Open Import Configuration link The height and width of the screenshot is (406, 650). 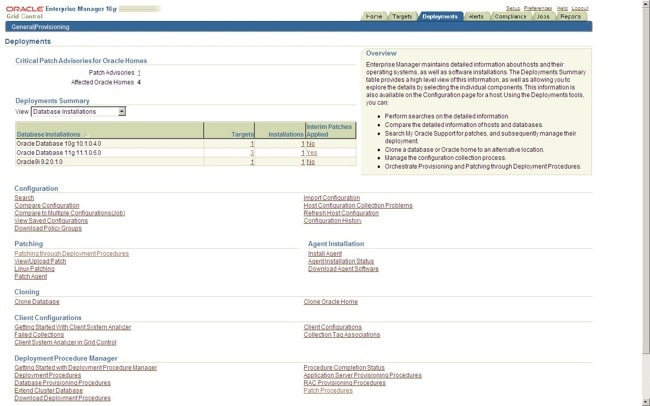(332, 198)
